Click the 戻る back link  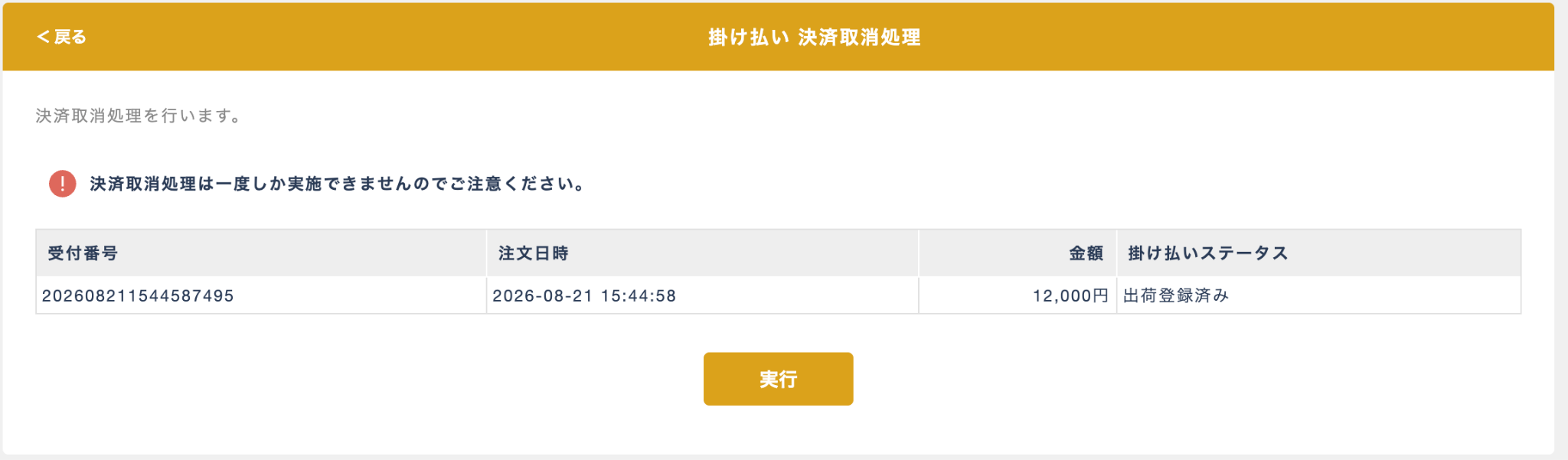coord(61,37)
